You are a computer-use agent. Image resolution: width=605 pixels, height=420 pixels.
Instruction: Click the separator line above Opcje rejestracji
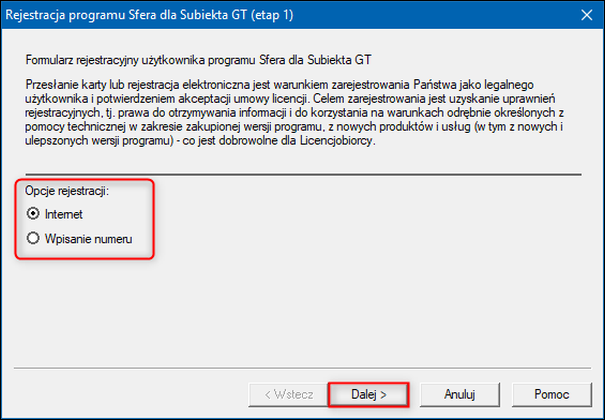click(x=300, y=172)
